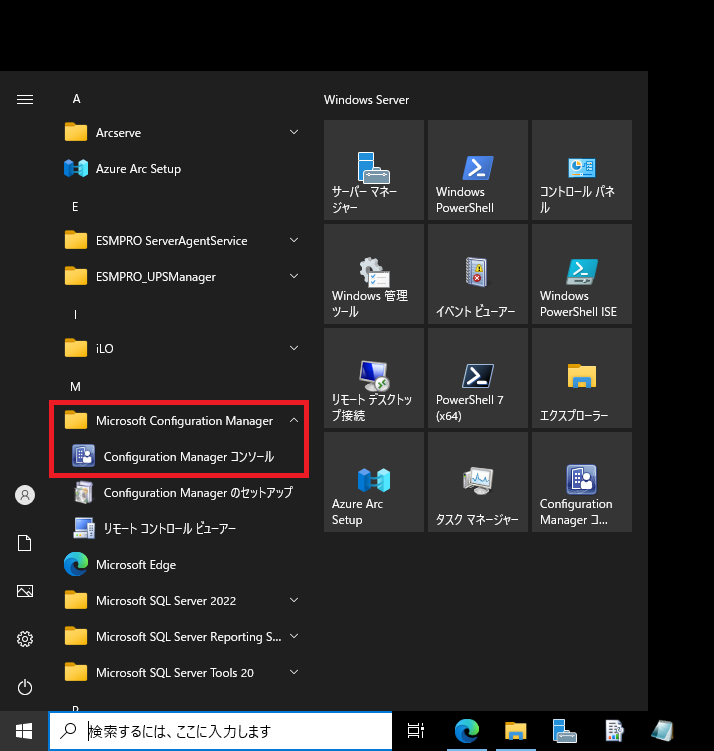Open the Control Panel tile
The image size is (714, 751).
click(580, 170)
